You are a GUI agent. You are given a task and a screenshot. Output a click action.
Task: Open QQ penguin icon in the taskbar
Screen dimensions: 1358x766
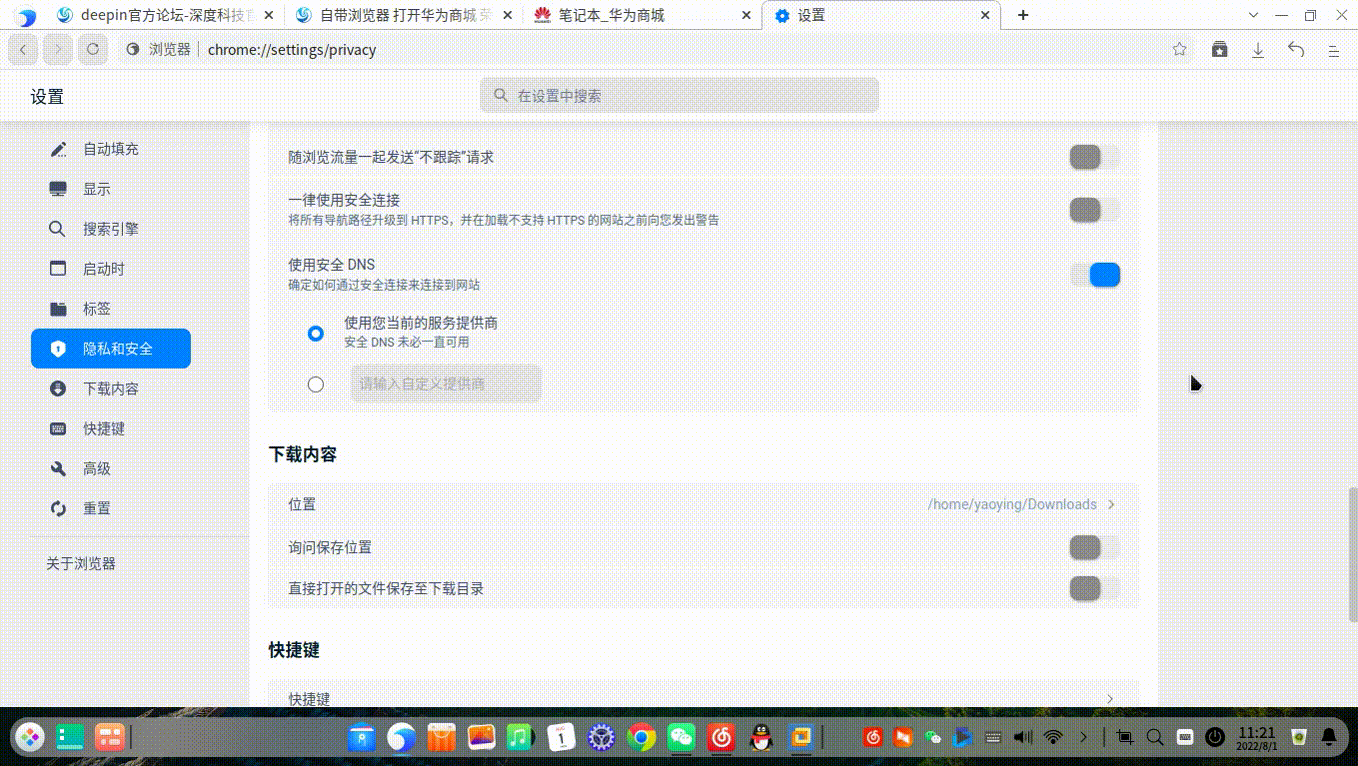coord(760,737)
